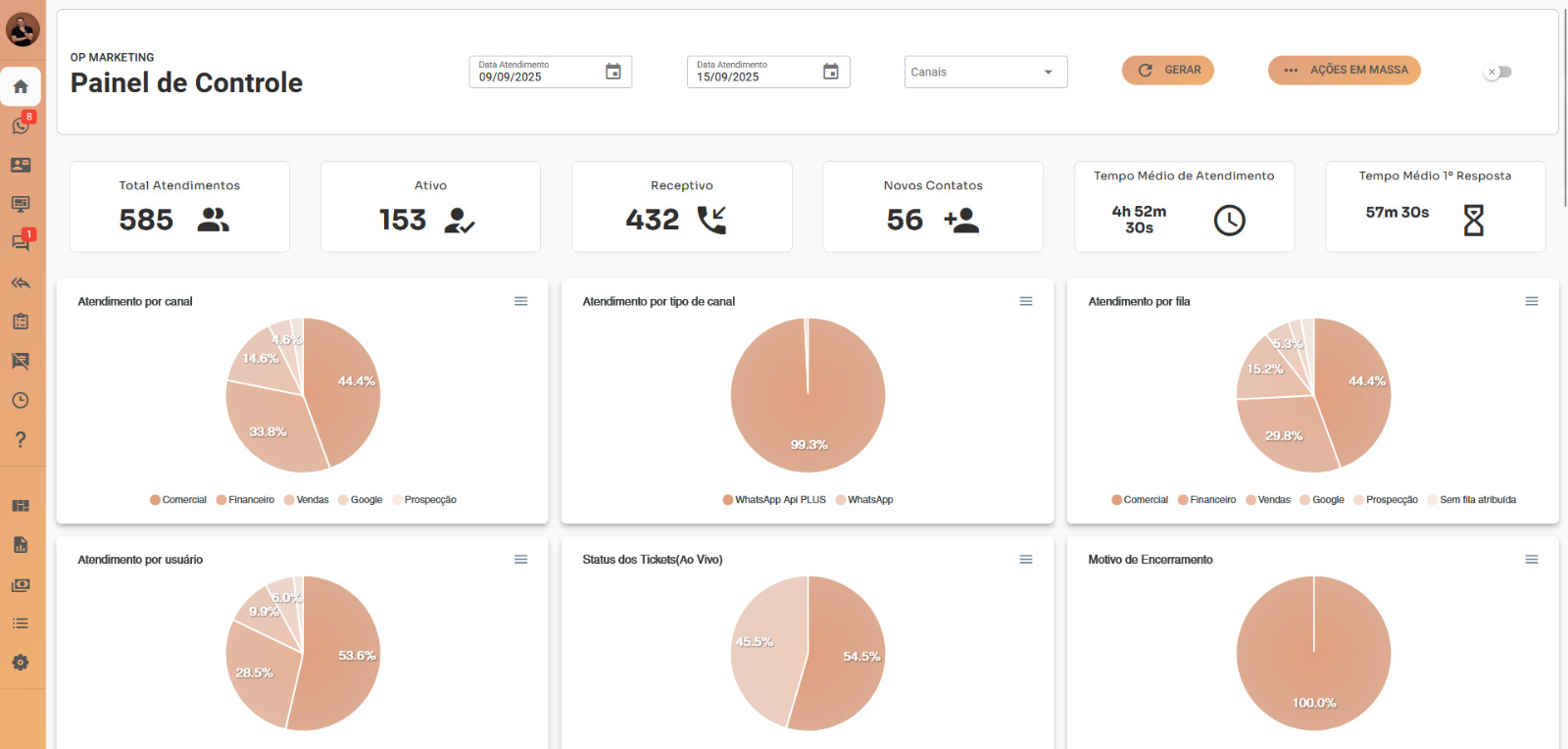Open WhatsApp chats icon with badge 8
The image size is (1568, 749).
[21, 125]
